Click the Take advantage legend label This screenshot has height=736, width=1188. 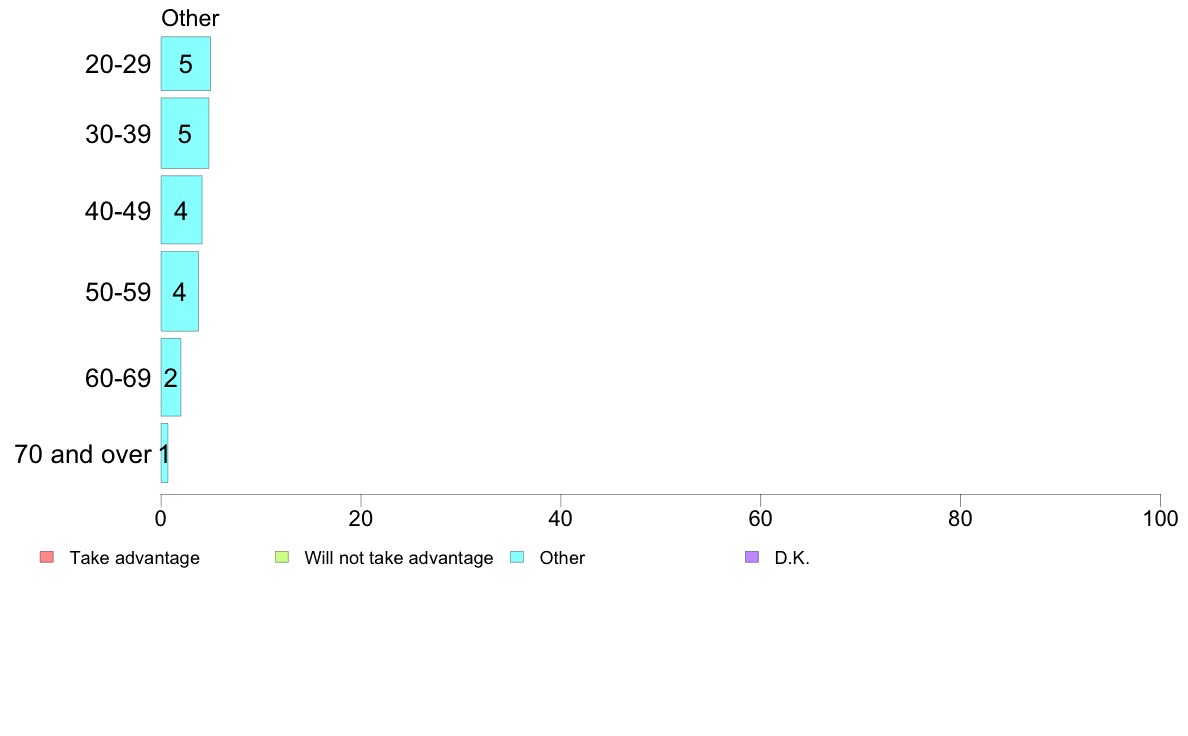(135, 558)
